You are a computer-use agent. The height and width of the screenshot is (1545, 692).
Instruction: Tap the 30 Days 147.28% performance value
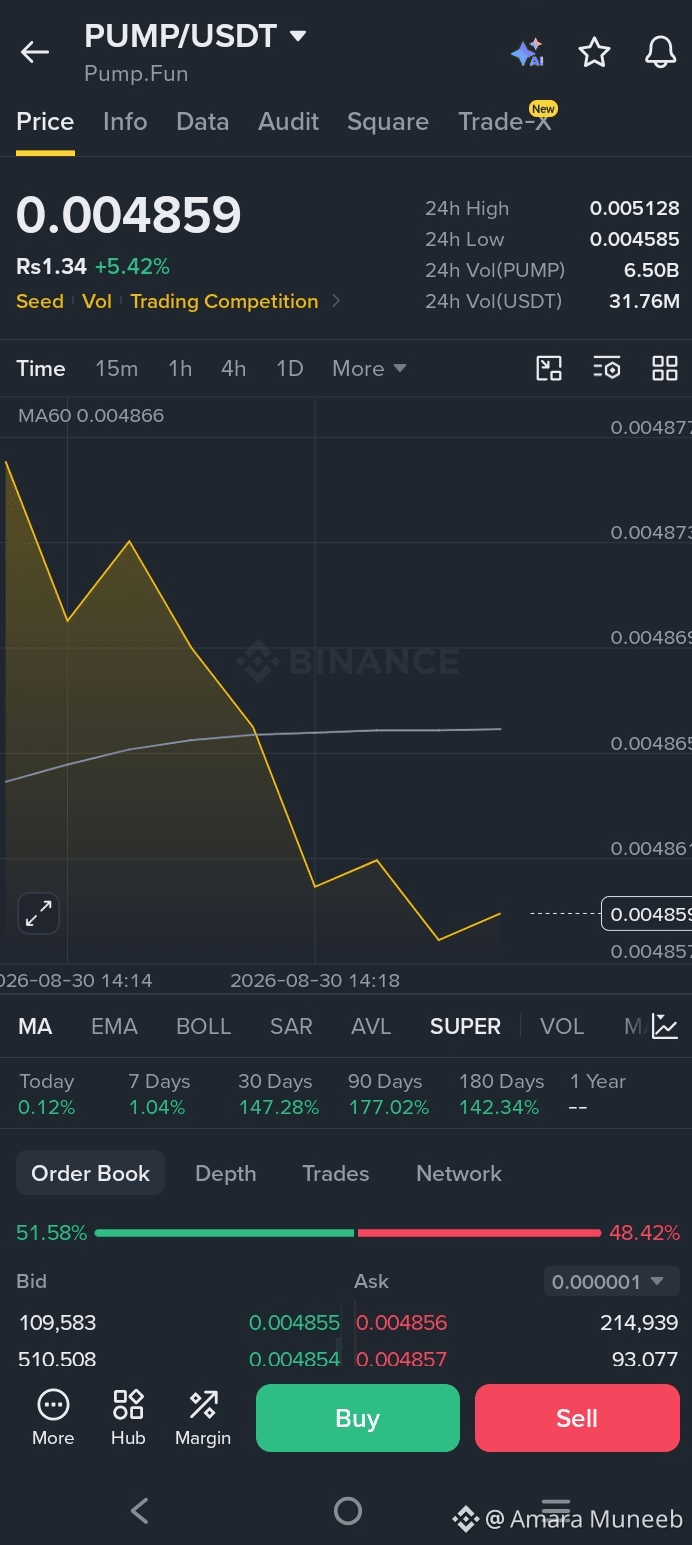(278, 1107)
